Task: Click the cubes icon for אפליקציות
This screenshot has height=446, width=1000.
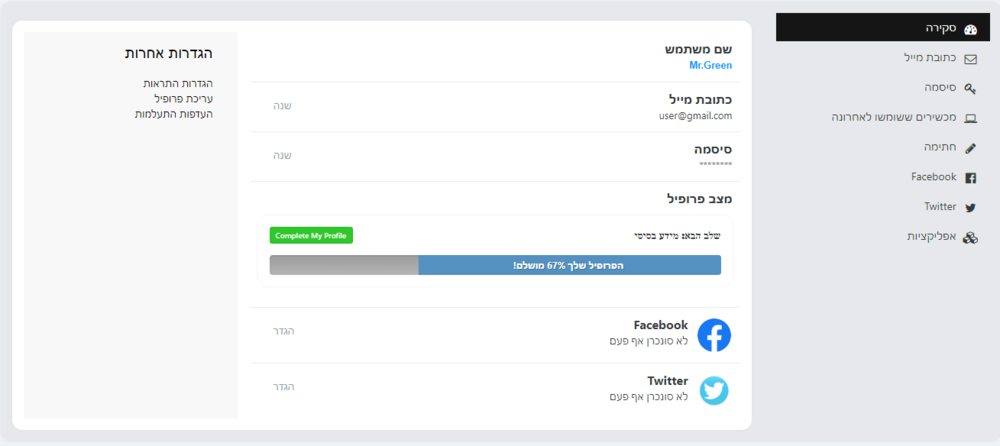Action: pos(969,238)
